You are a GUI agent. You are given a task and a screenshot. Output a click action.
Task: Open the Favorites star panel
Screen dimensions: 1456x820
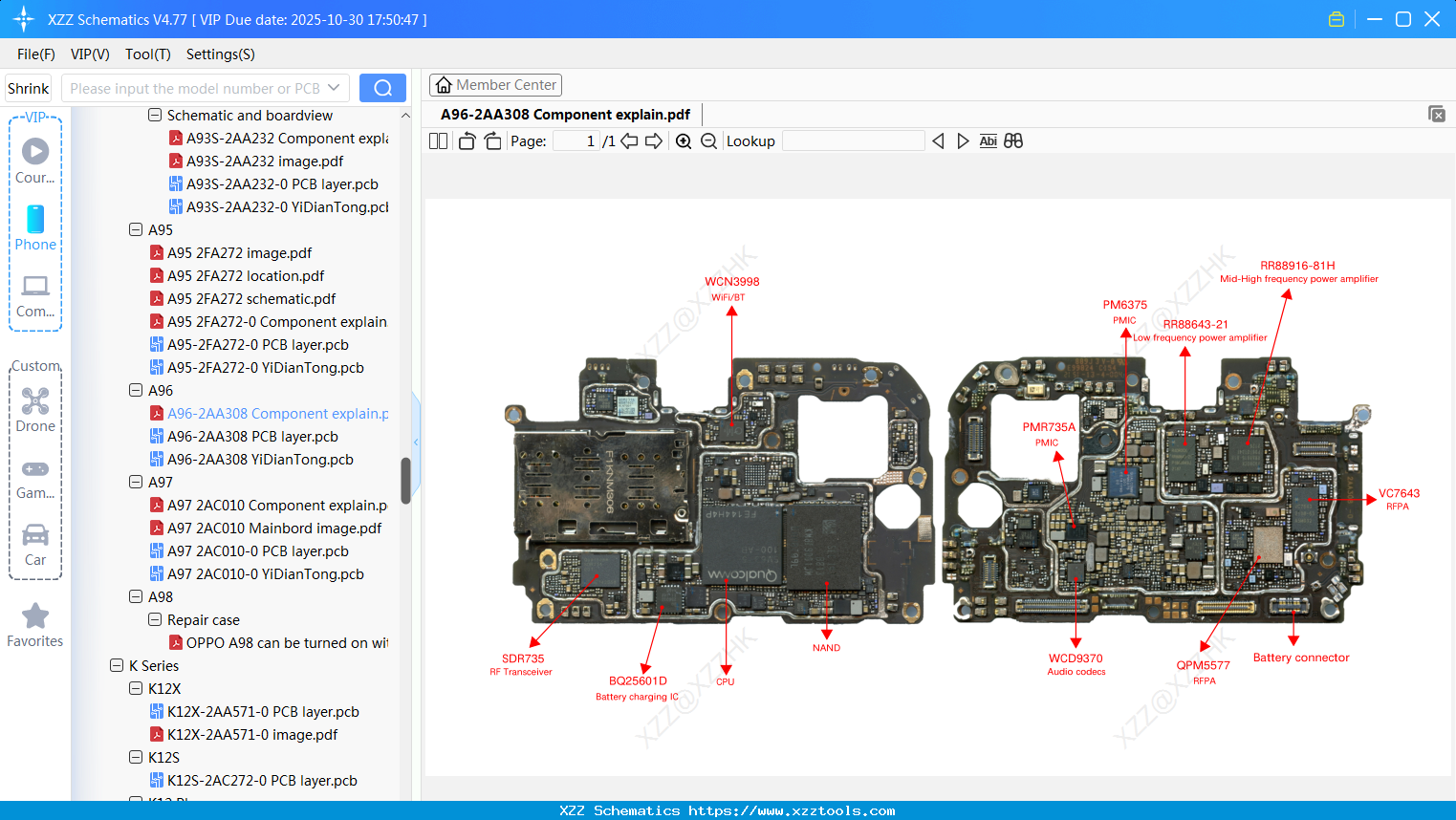tap(34, 623)
